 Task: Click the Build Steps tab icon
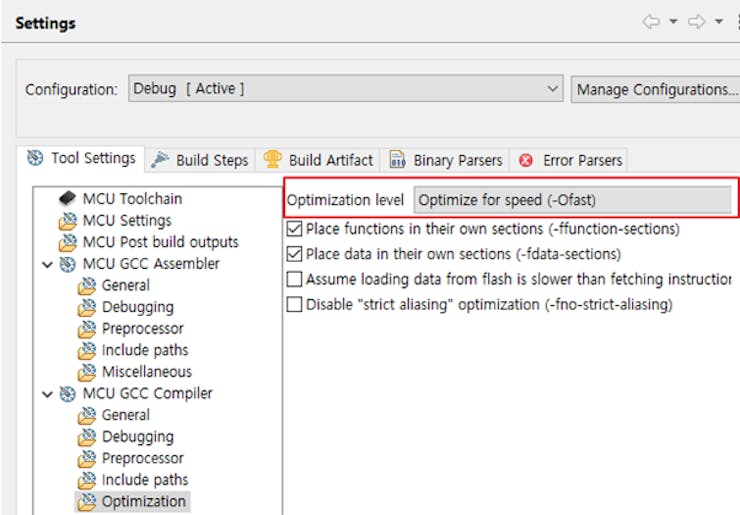tap(160, 160)
